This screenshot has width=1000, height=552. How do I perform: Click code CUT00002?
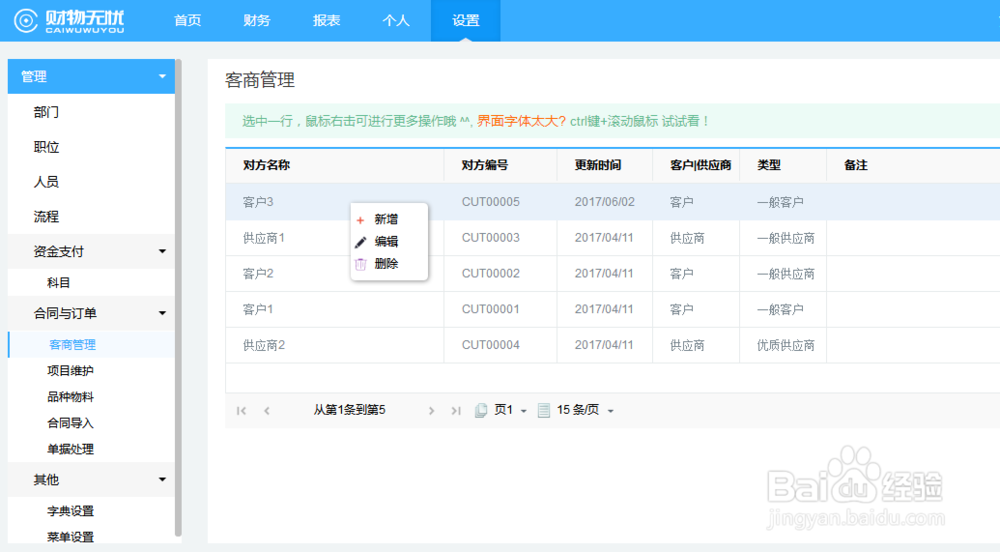click(490, 273)
